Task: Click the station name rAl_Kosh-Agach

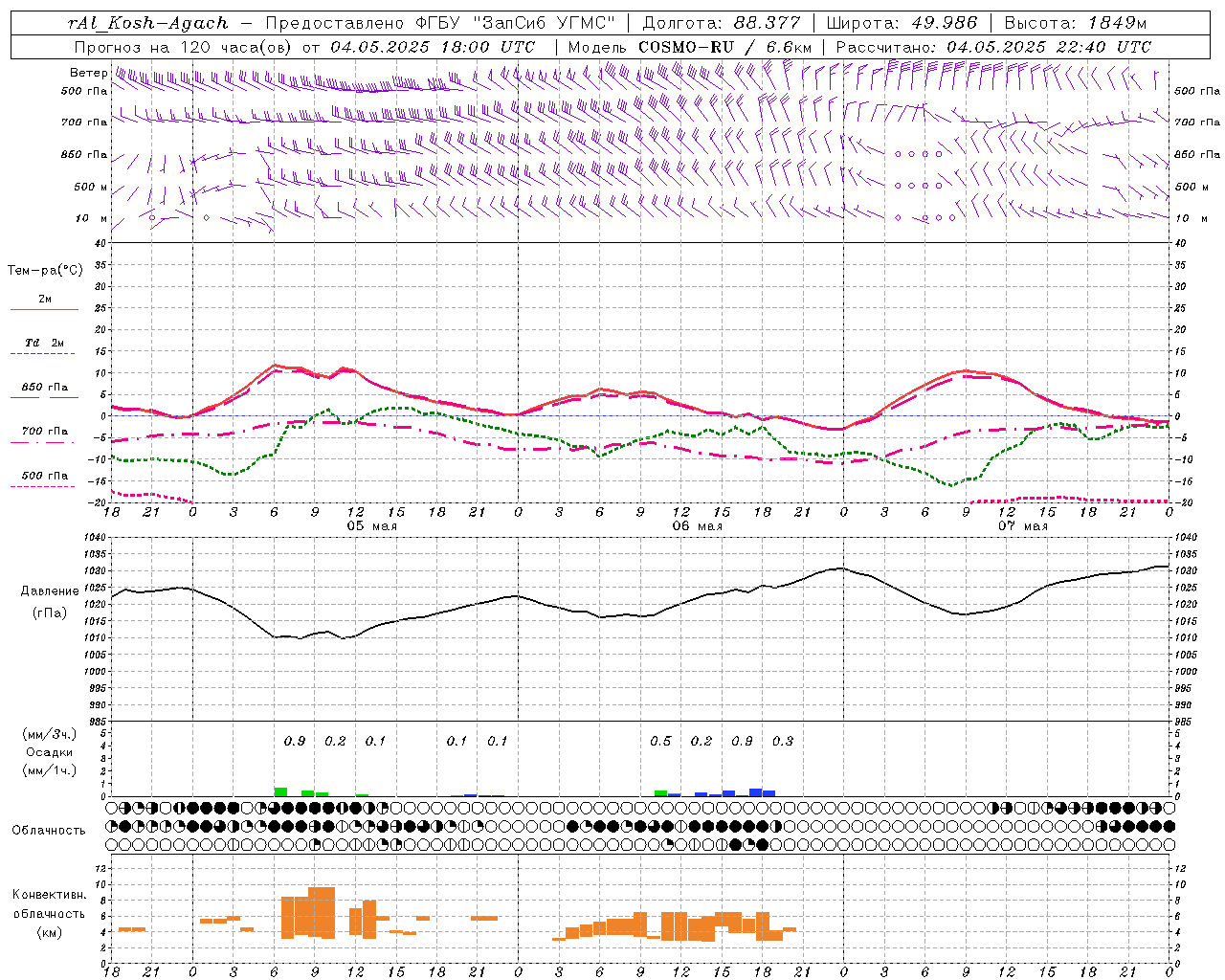Action: point(148,23)
